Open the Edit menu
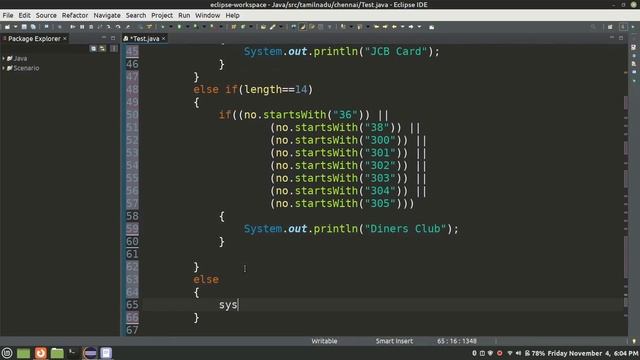Image resolution: width=640 pixels, height=360 pixels. pos(24,16)
